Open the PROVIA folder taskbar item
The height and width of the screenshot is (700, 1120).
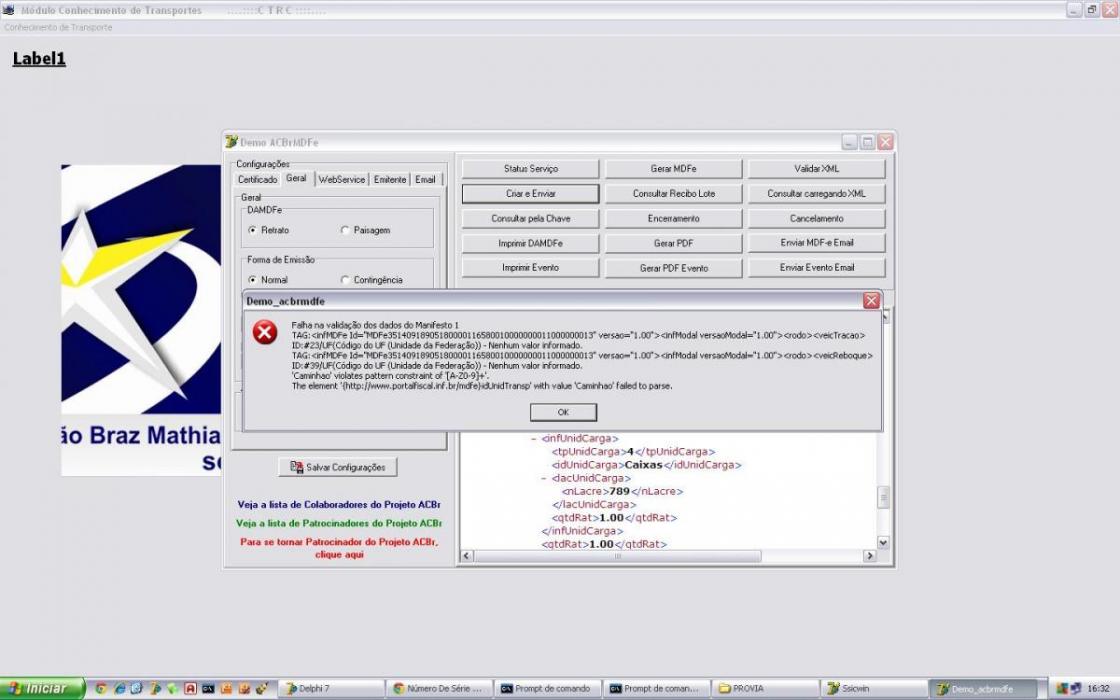[x=765, y=689]
